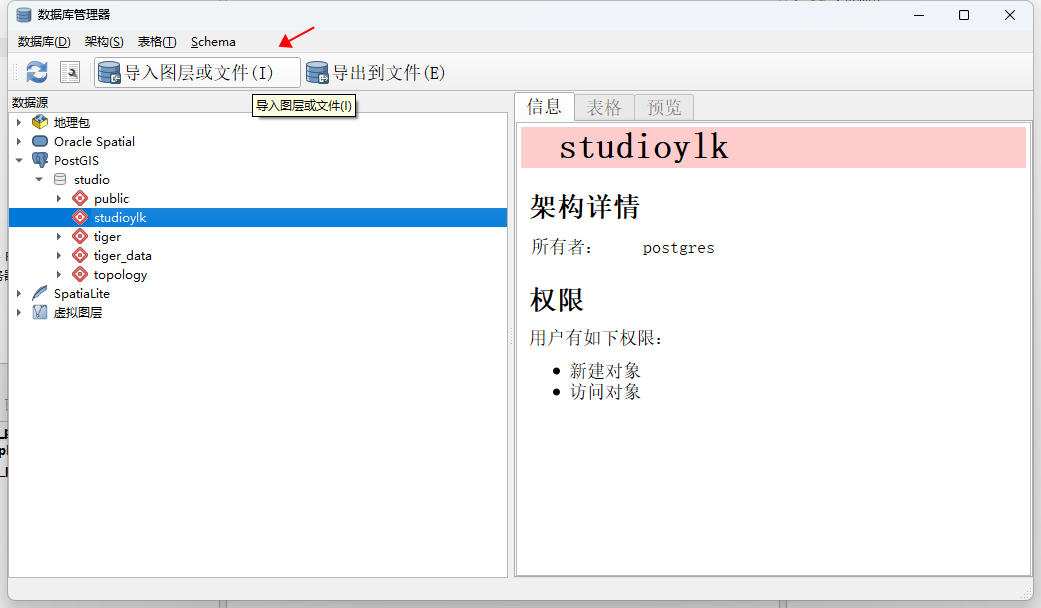The height and width of the screenshot is (608, 1041).
Task: Click the 架构详情 heading
Action: click(x=585, y=207)
